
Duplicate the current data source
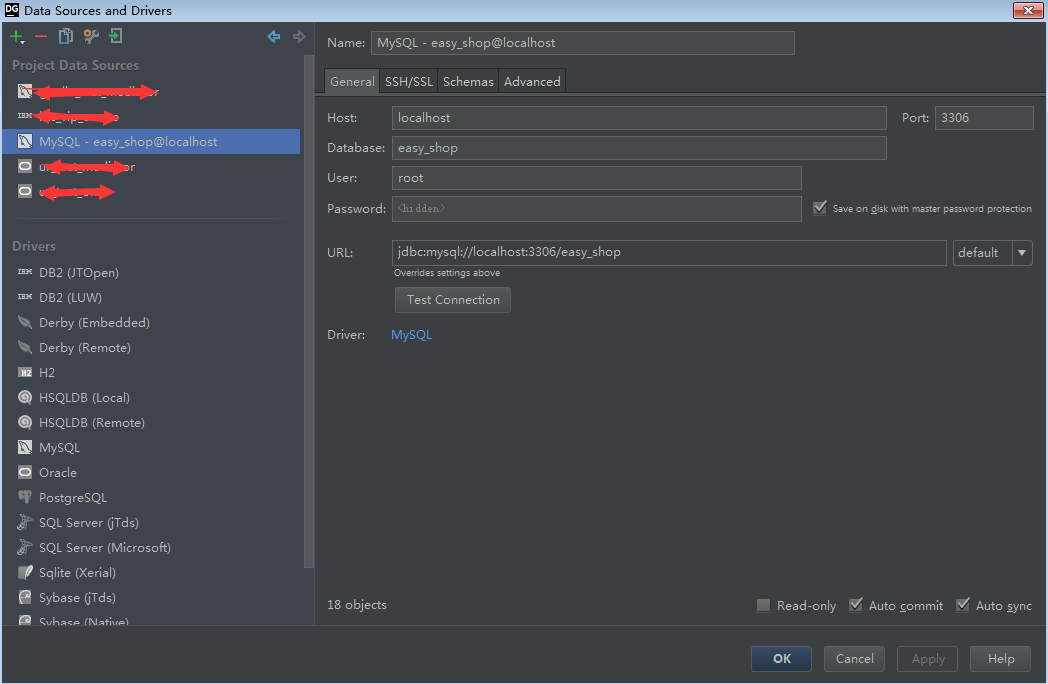point(65,35)
